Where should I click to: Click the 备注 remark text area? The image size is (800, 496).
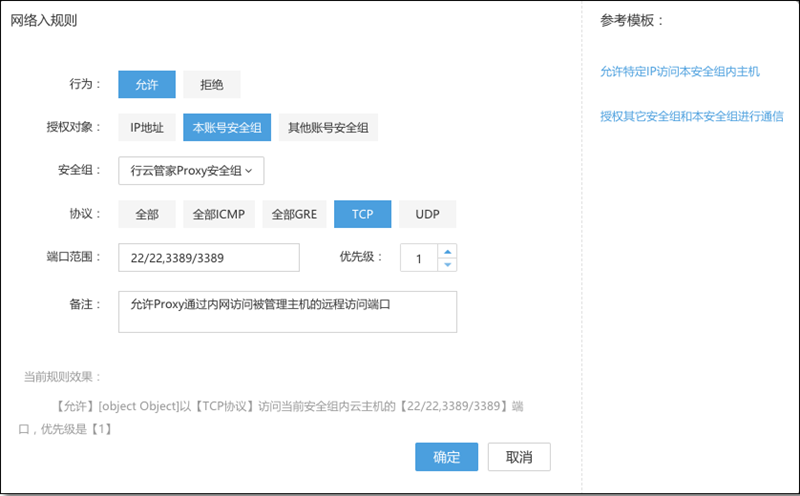[x=287, y=312]
